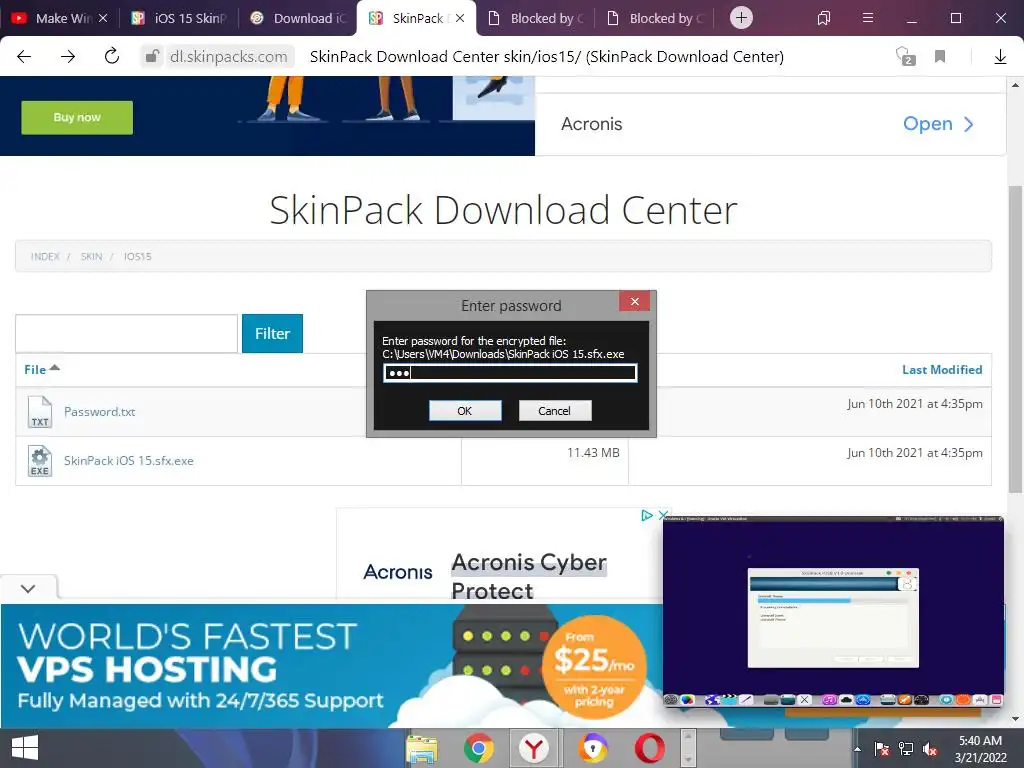
Task: Click the page vertical scrollbar
Action: (1016, 339)
